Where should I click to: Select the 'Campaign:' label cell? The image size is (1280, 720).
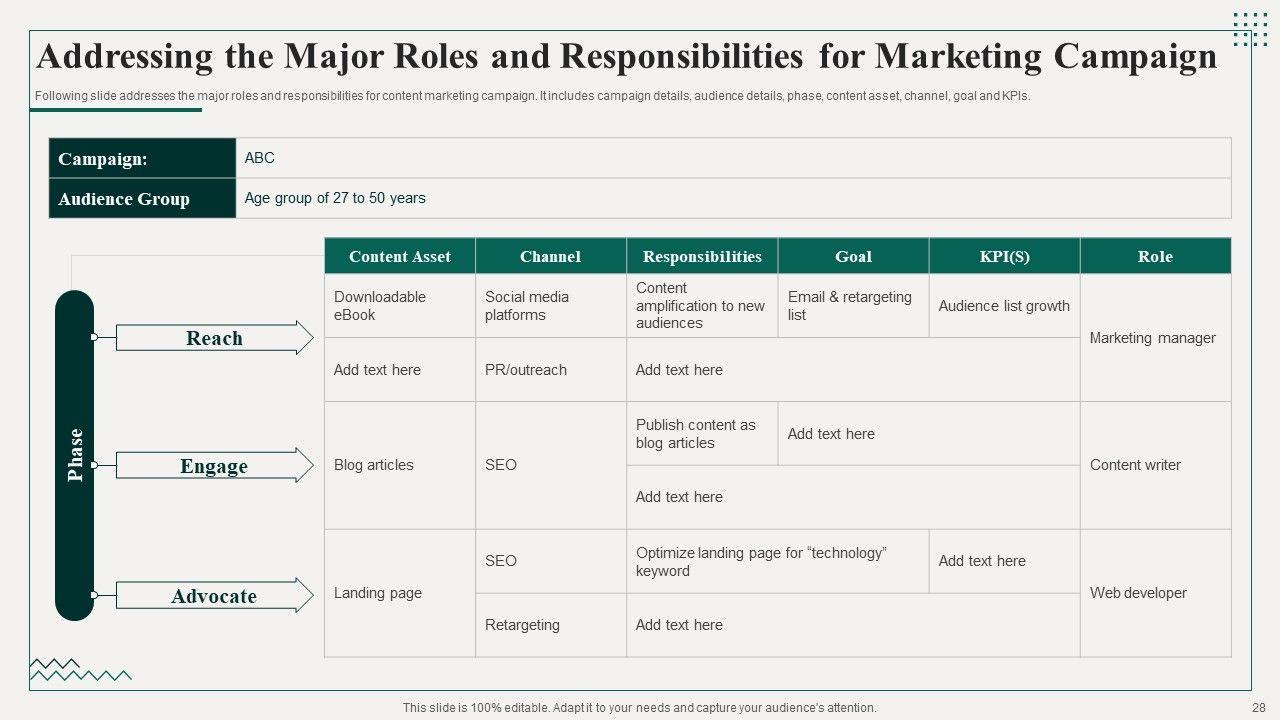(142, 158)
